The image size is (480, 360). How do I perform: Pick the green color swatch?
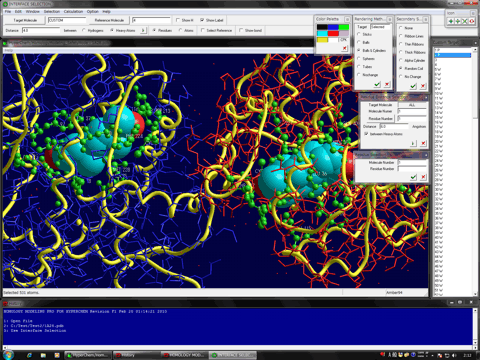click(x=344, y=27)
